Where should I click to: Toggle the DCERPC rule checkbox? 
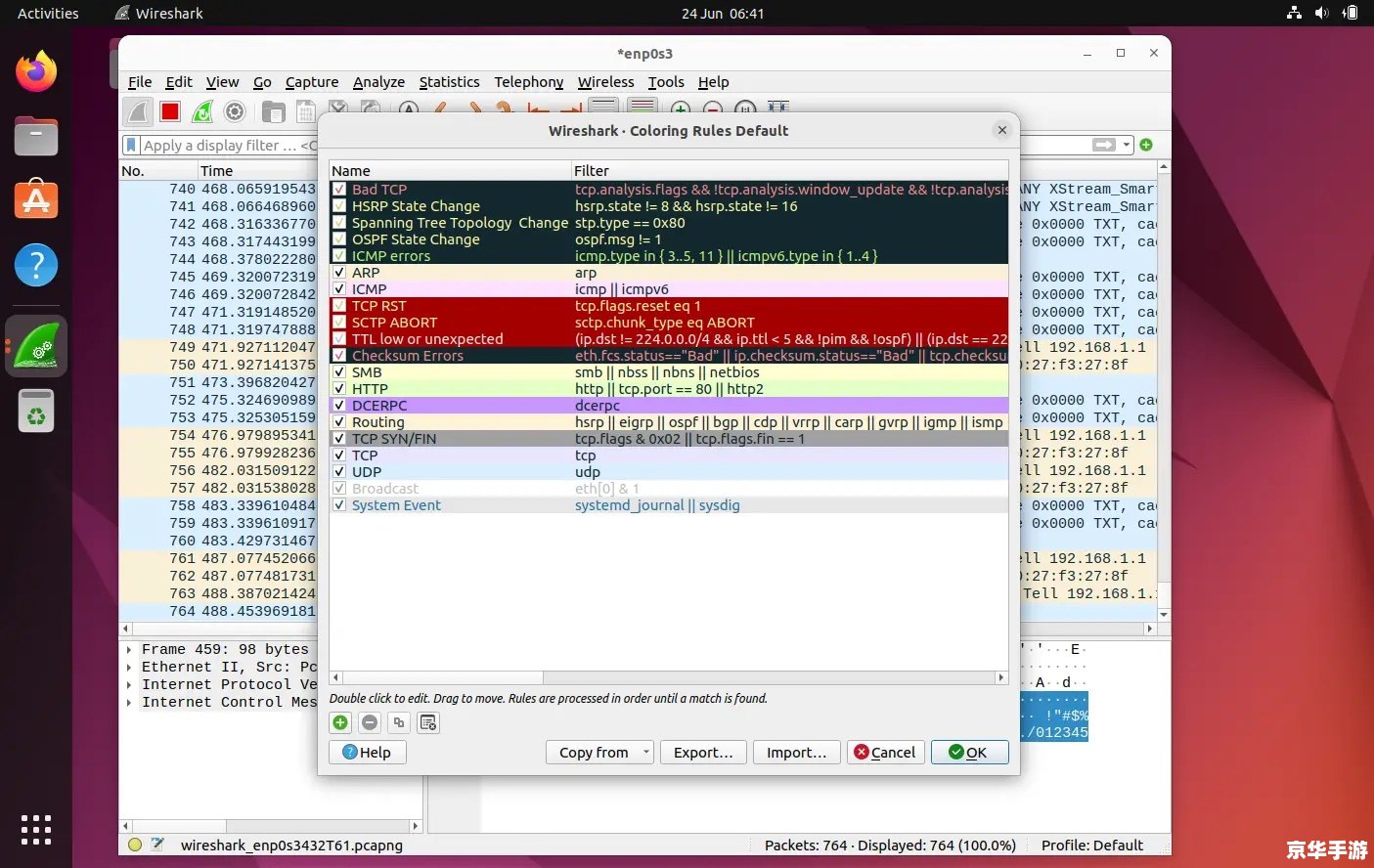click(339, 406)
